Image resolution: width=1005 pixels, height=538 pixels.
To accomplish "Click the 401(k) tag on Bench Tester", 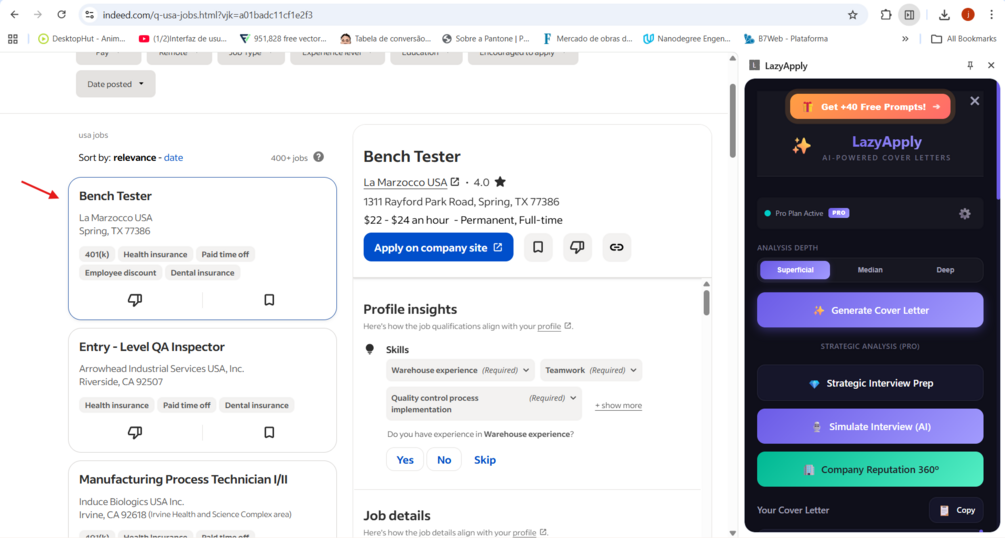I will coord(97,255).
